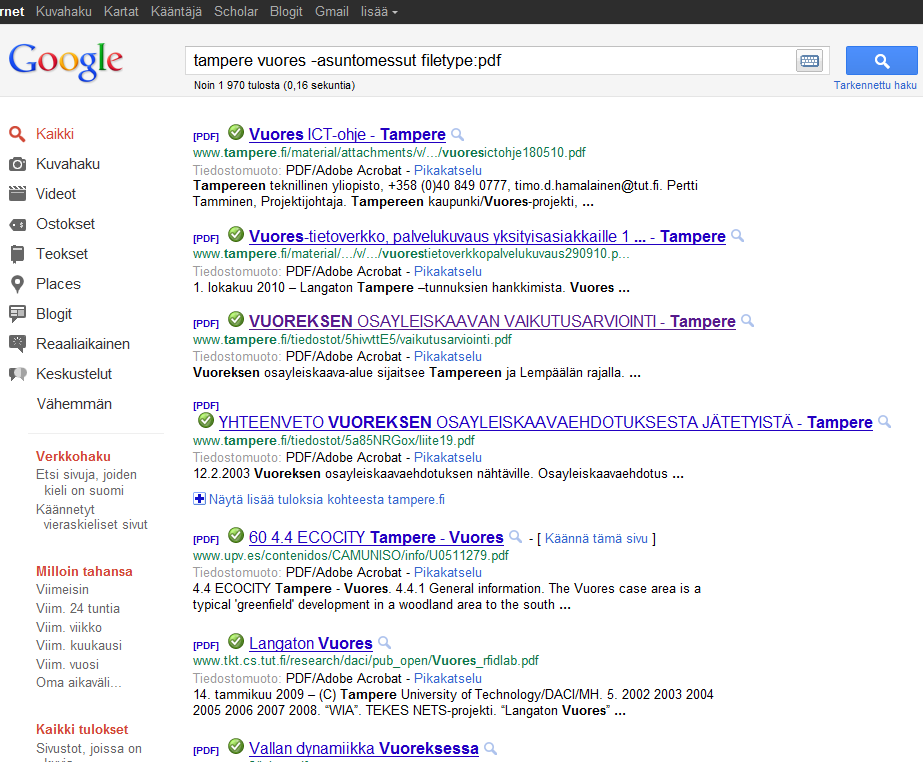
Task: Click the Keskustelut label in left sidebar
Action: pyautogui.click(x=74, y=374)
